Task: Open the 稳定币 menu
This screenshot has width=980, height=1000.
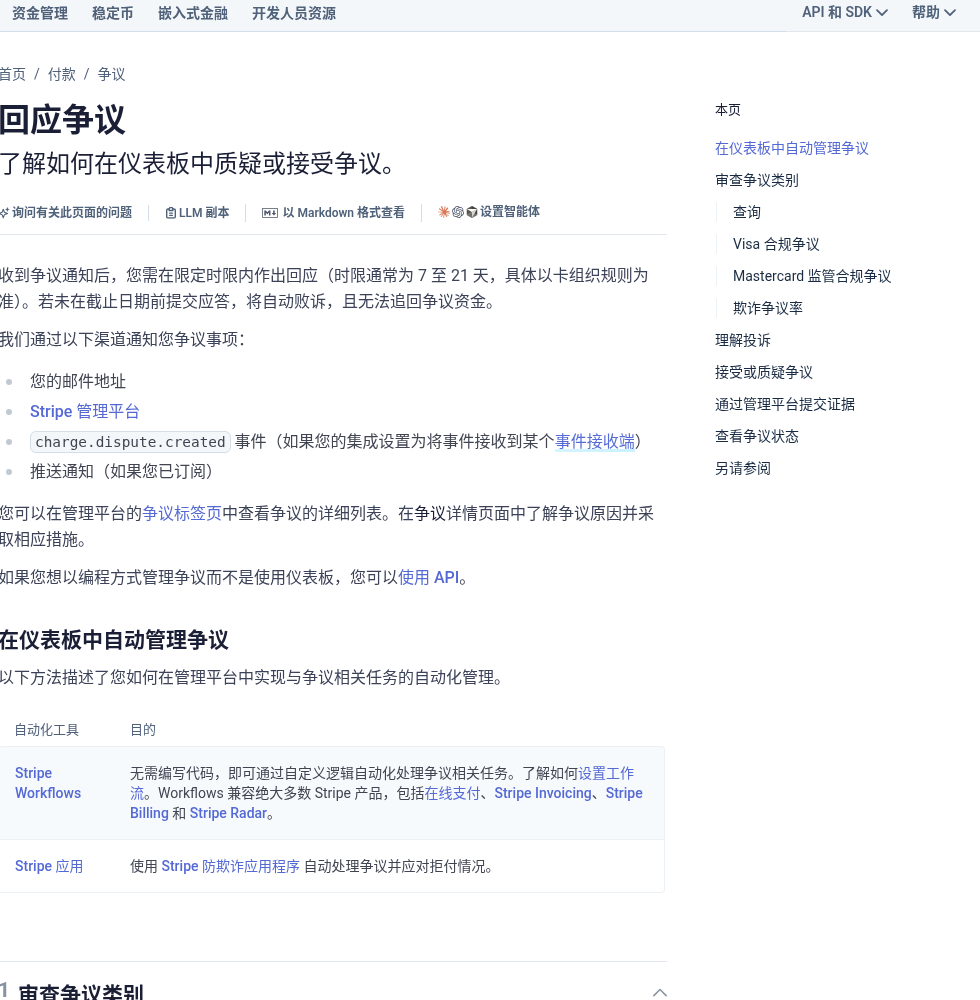Action: pyautogui.click(x=113, y=13)
